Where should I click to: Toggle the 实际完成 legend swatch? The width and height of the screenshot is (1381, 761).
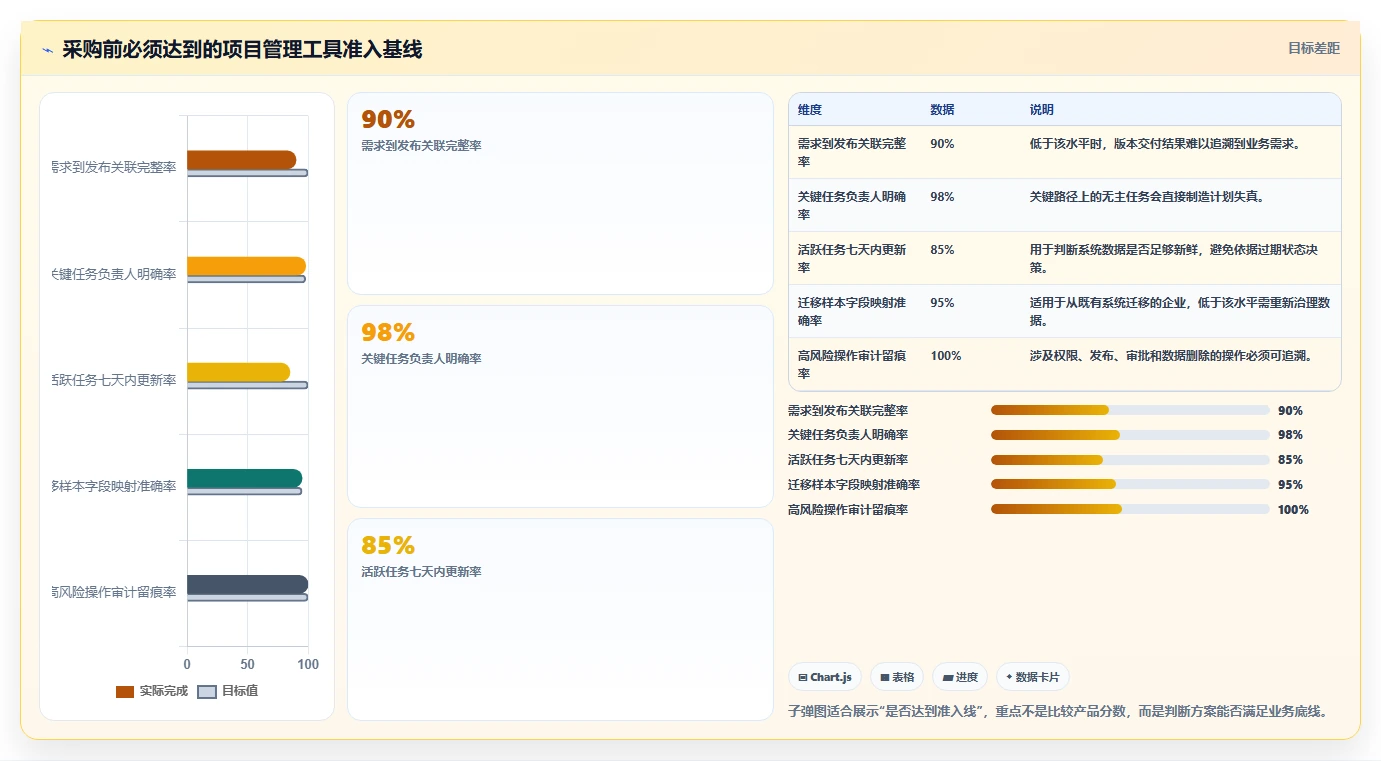pos(125,691)
